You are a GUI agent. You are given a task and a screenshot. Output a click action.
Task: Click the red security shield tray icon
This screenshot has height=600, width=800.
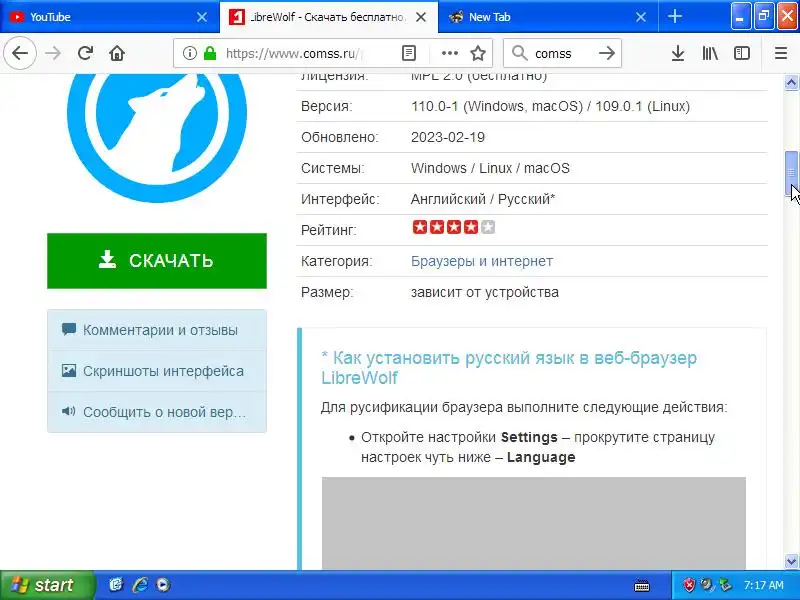(x=689, y=585)
